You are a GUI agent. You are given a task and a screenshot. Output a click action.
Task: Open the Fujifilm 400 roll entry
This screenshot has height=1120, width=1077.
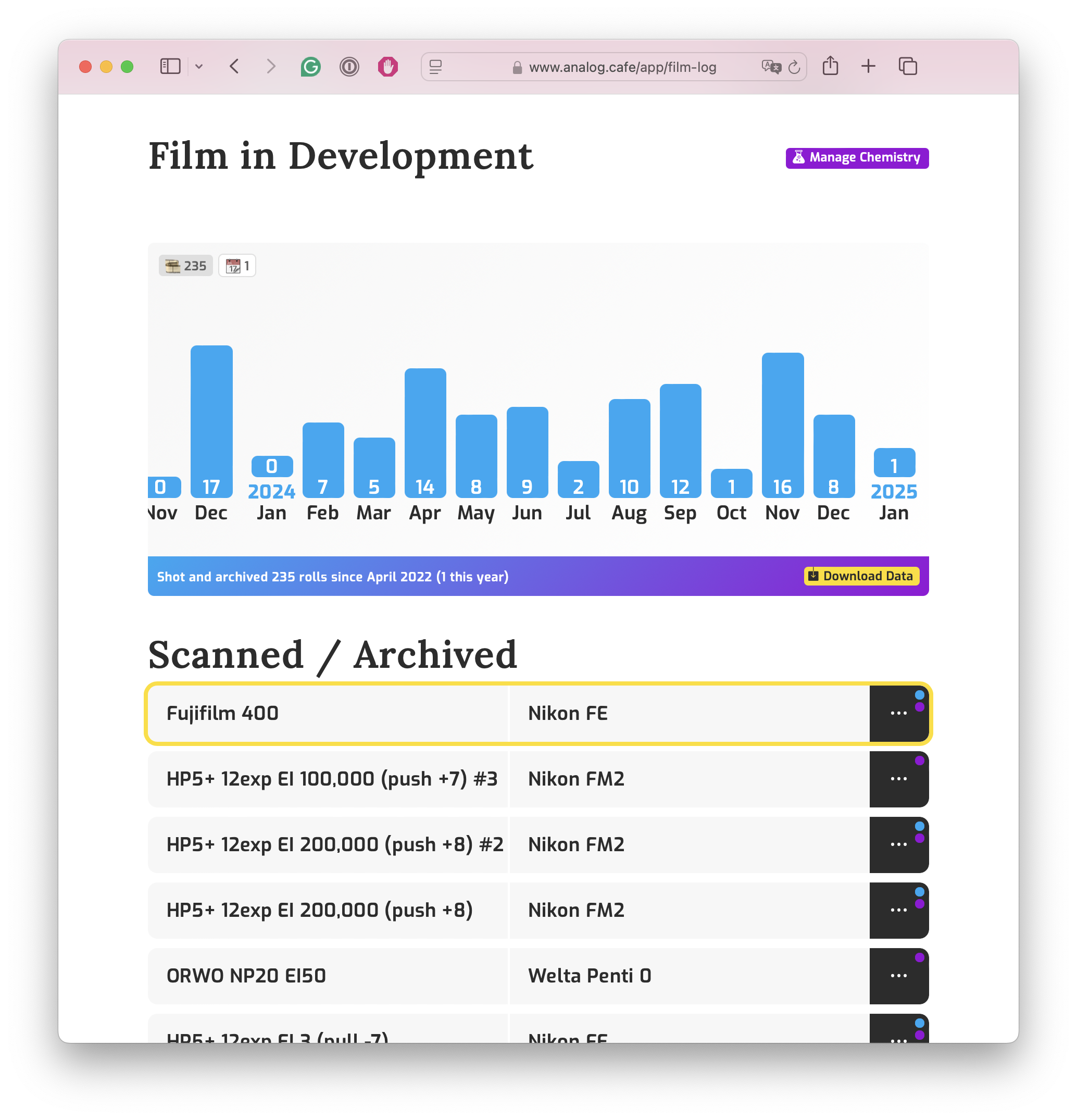pyautogui.click(x=328, y=714)
